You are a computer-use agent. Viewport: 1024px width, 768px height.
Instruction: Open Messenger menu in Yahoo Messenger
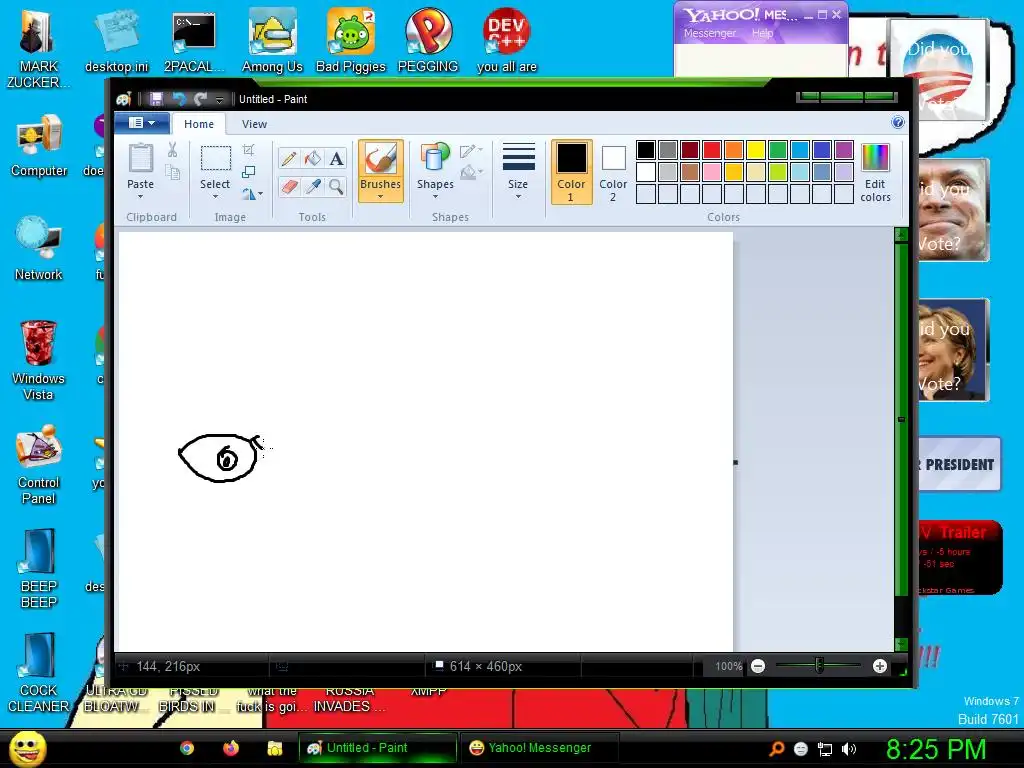tap(709, 33)
